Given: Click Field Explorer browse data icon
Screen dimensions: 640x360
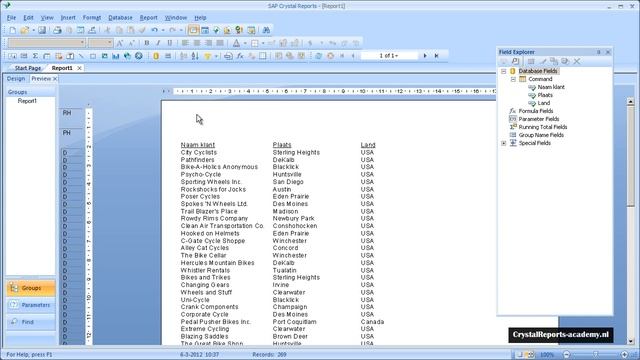Looking at the screenshot, I should (x=515, y=61).
